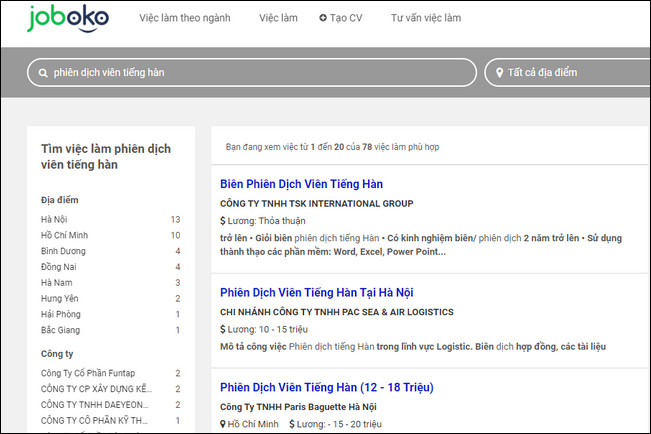Viewport: 651px width, 434px height.
Task: Open the Việc làm menu
Action: [278, 18]
